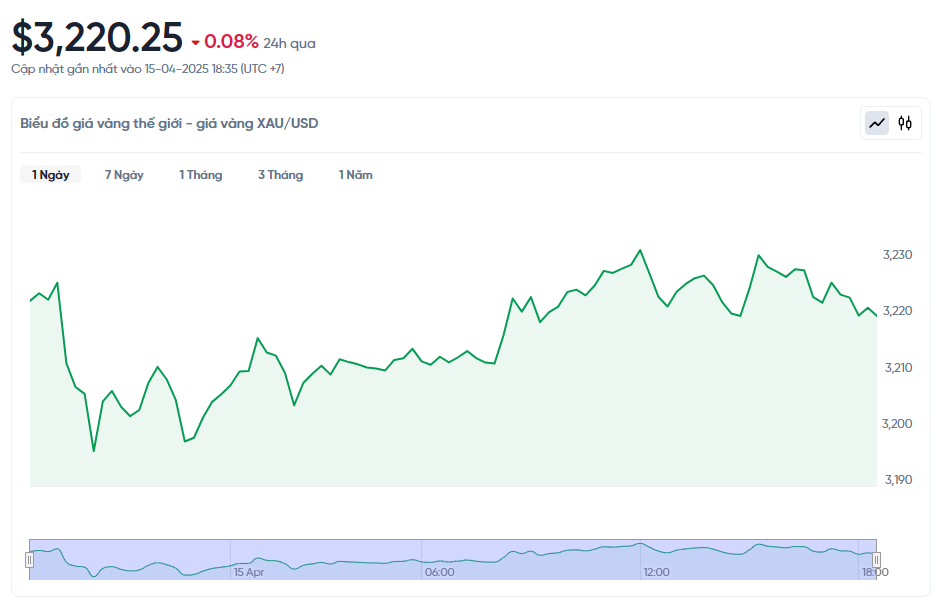Switch to the line chart view
This screenshot has height=613, width=940.
[x=877, y=123]
